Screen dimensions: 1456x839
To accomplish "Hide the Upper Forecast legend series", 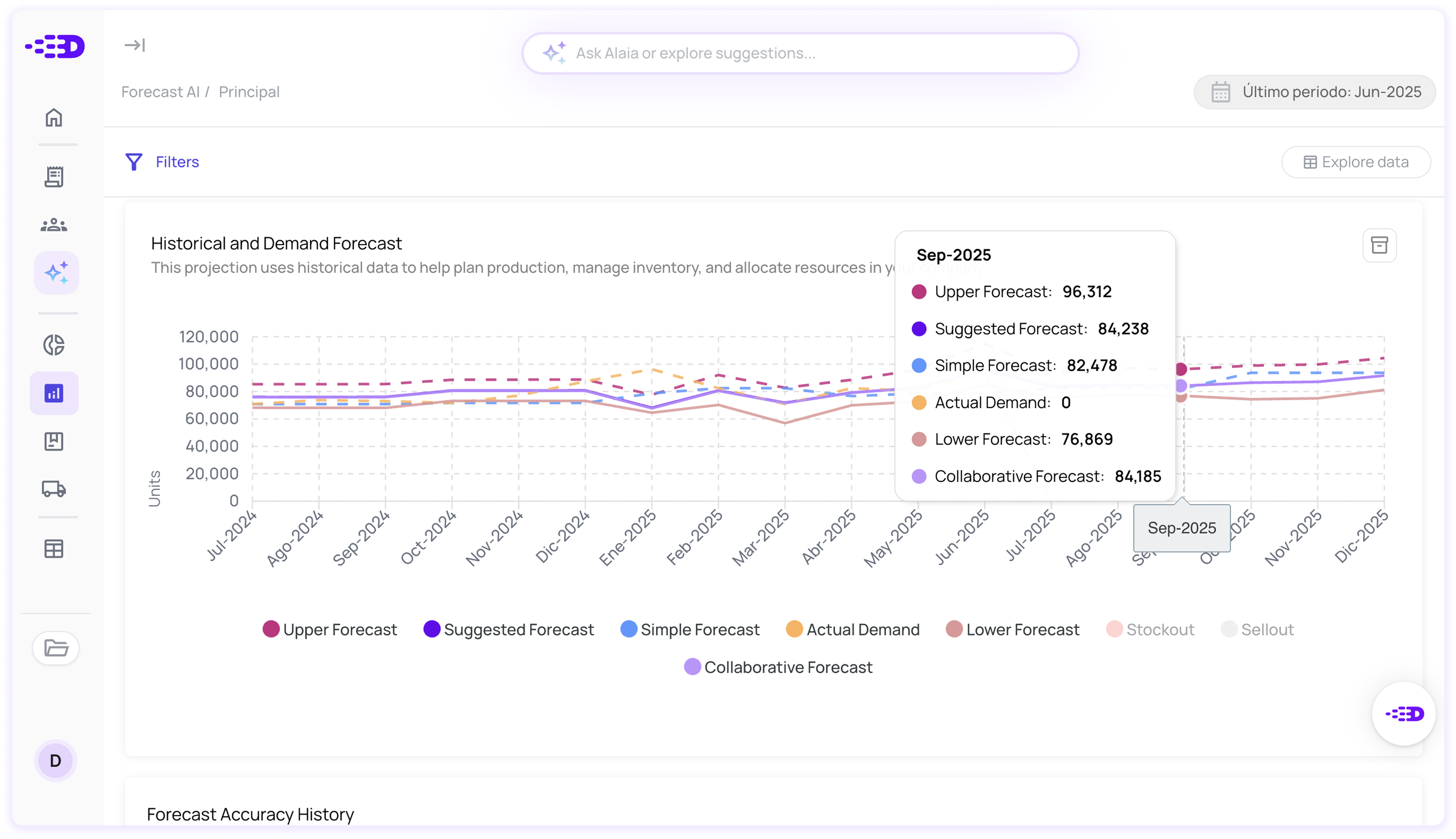I will [330, 629].
